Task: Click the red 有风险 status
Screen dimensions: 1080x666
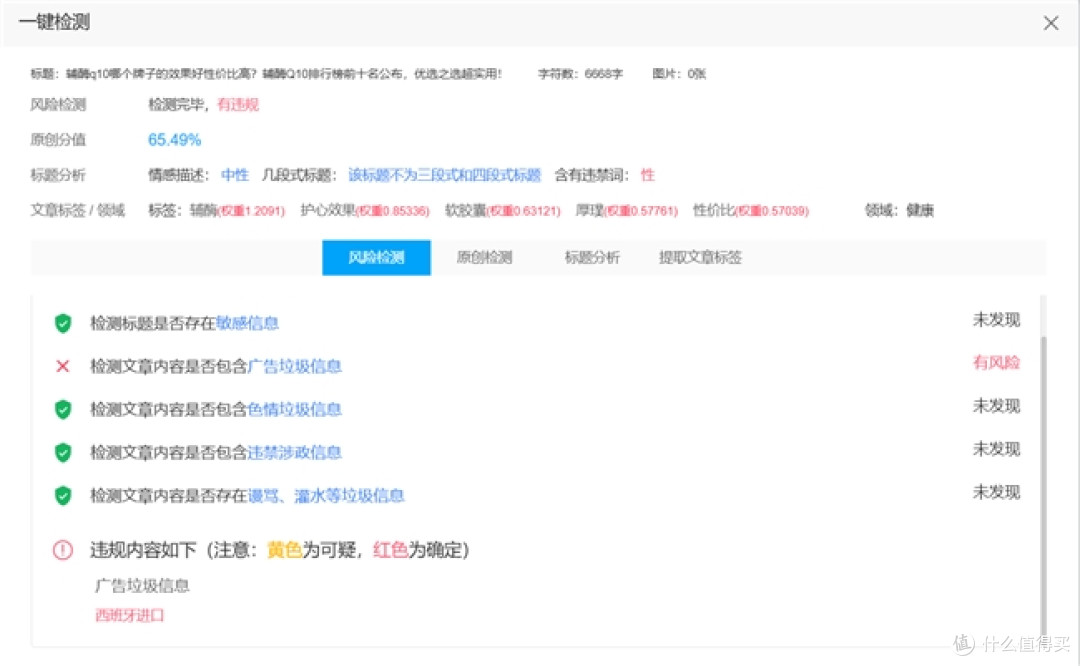Action: (x=996, y=362)
